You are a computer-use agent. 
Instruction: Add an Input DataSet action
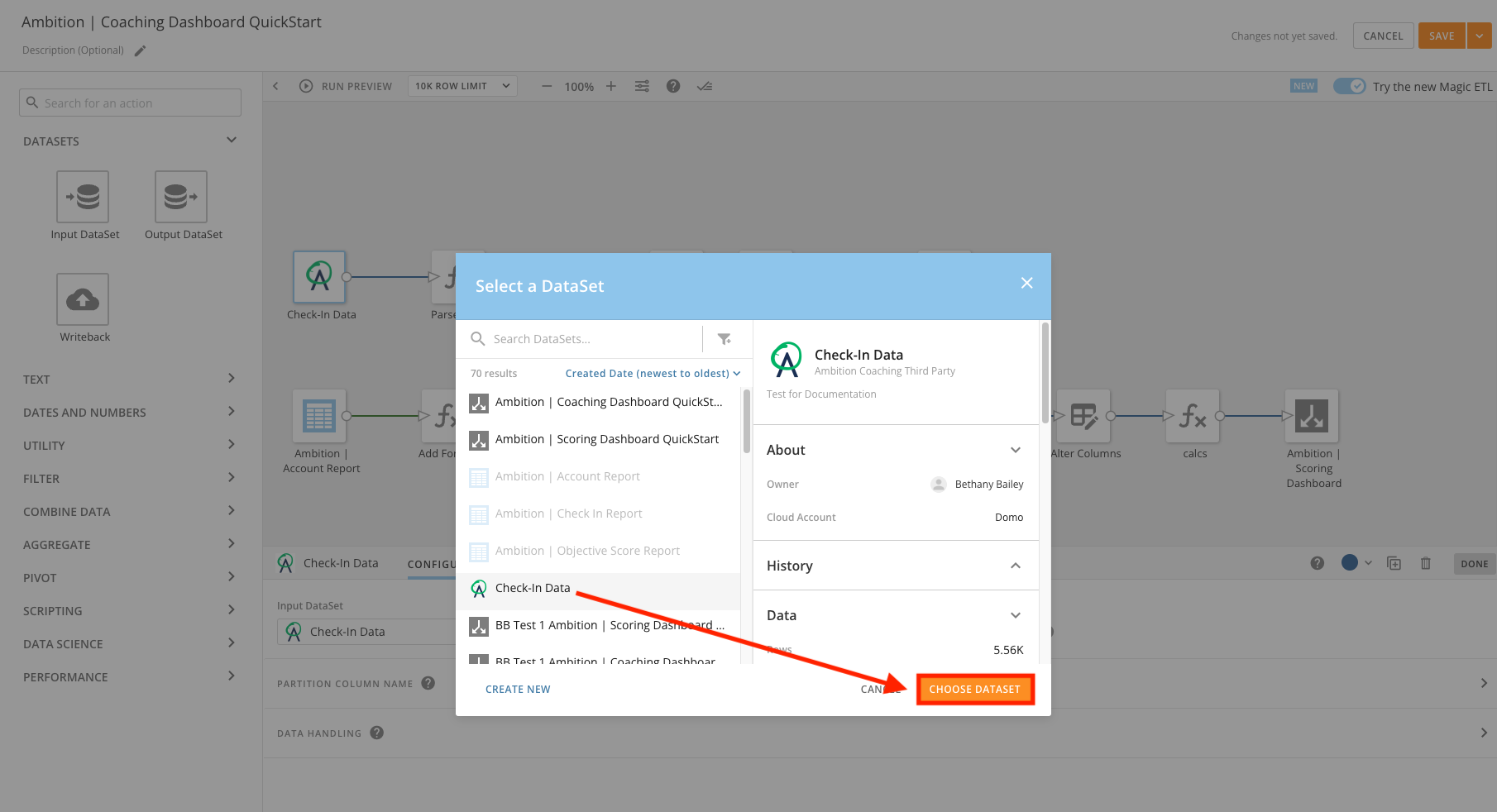coord(83,197)
